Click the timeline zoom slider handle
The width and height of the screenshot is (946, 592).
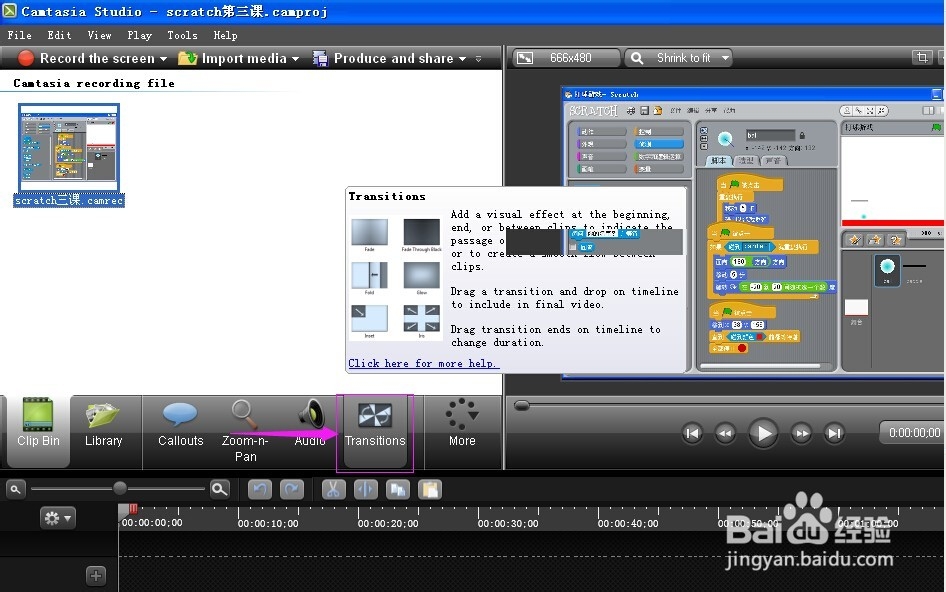[x=120, y=488]
